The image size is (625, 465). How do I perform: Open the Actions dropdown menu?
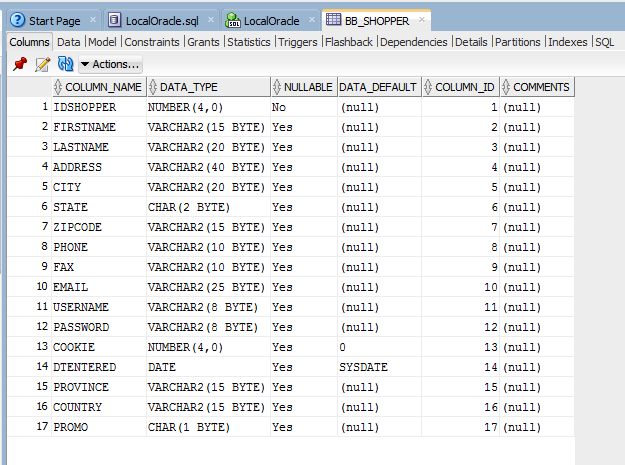pyautogui.click(x=110, y=64)
